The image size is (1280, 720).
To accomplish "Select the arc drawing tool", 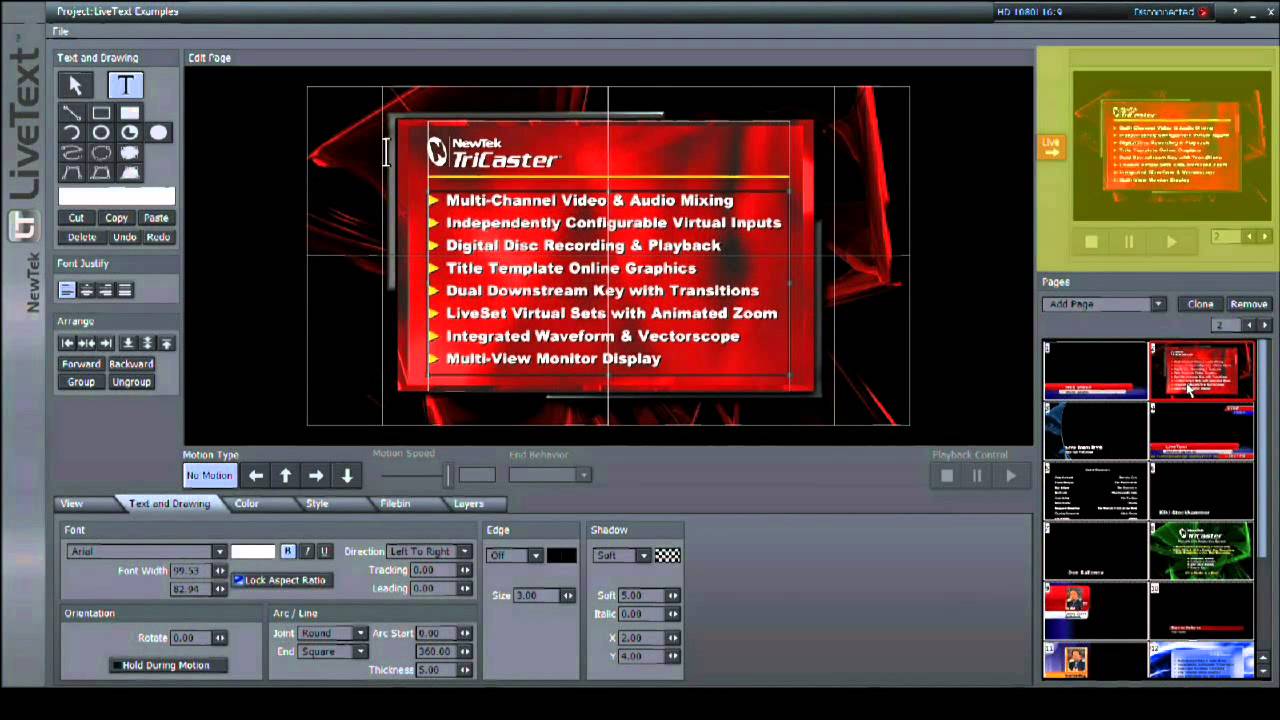I will coord(72,133).
